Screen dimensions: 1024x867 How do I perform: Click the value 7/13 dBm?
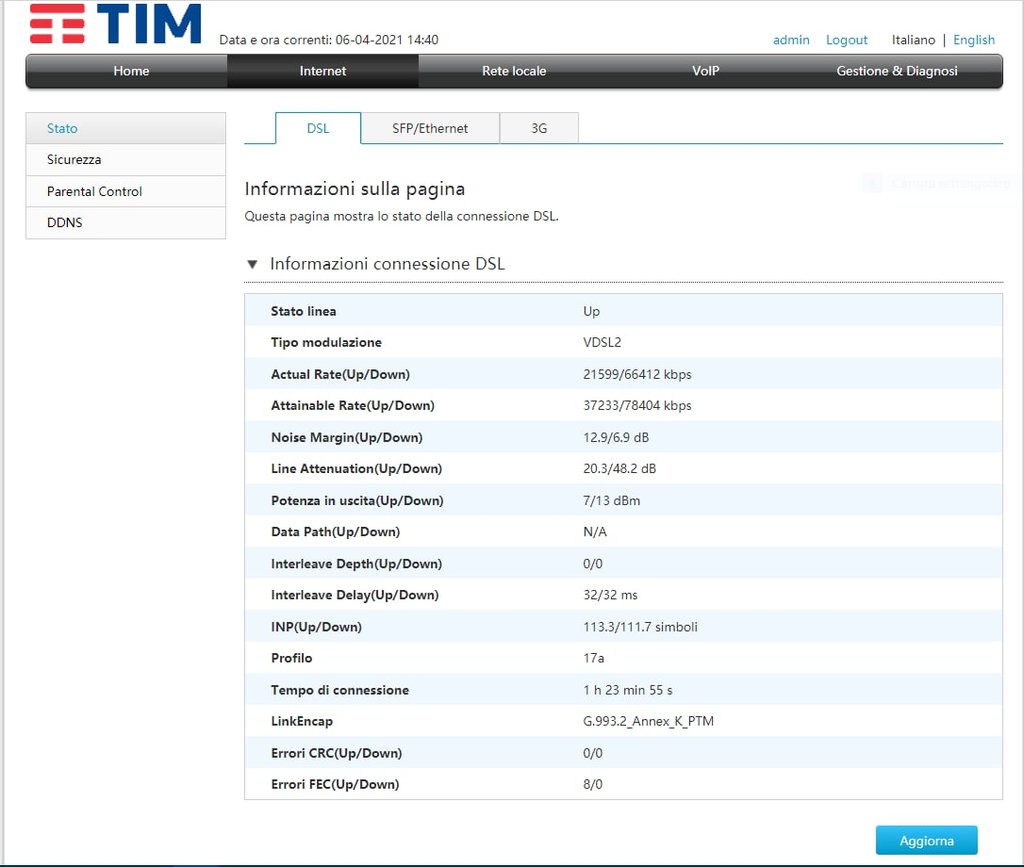tap(611, 501)
